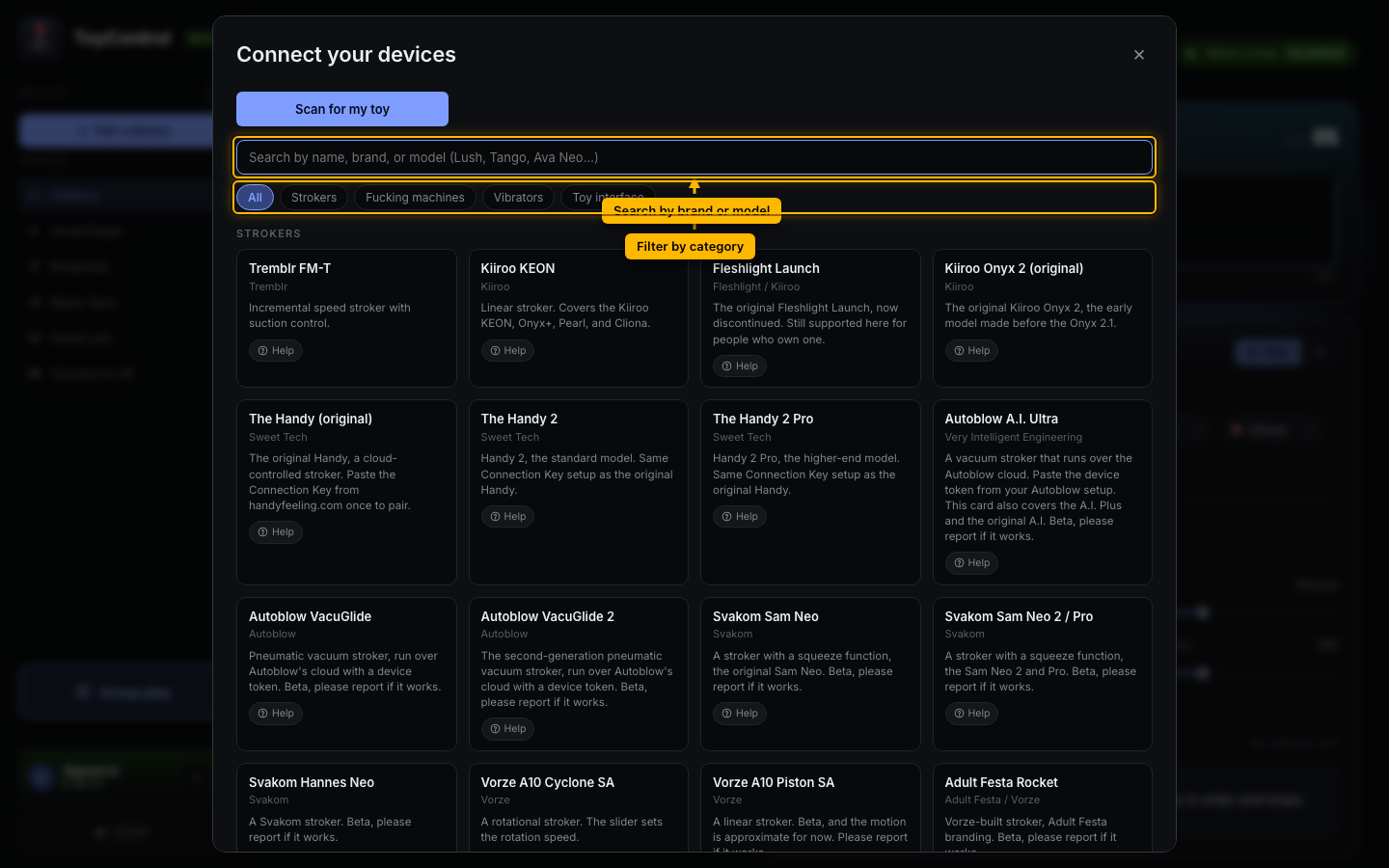Open Help for Autoblow VacuGlide 2

pyautogui.click(x=507, y=729)
